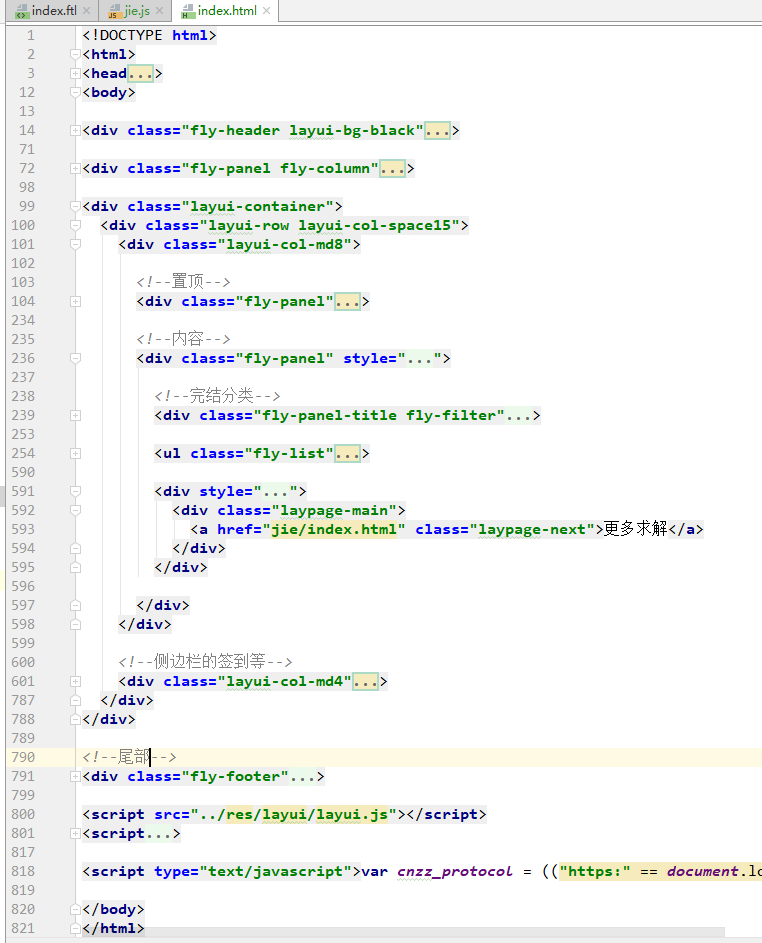Click line number 790 in the gutter
Screen dimensions: 762x943
(x=23, y=757)
